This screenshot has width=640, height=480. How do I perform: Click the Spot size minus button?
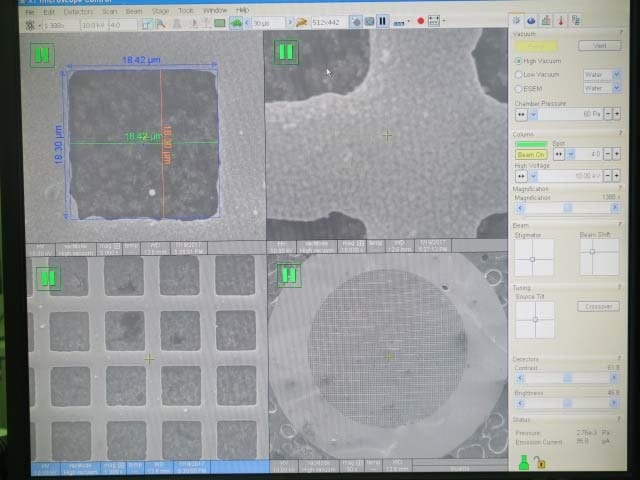tap(608, 154)
